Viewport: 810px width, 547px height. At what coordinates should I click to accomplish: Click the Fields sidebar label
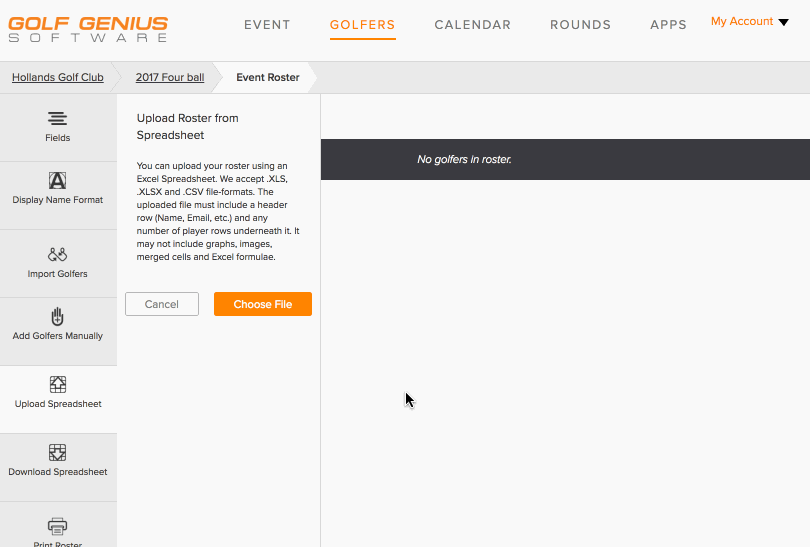[57, 138]
